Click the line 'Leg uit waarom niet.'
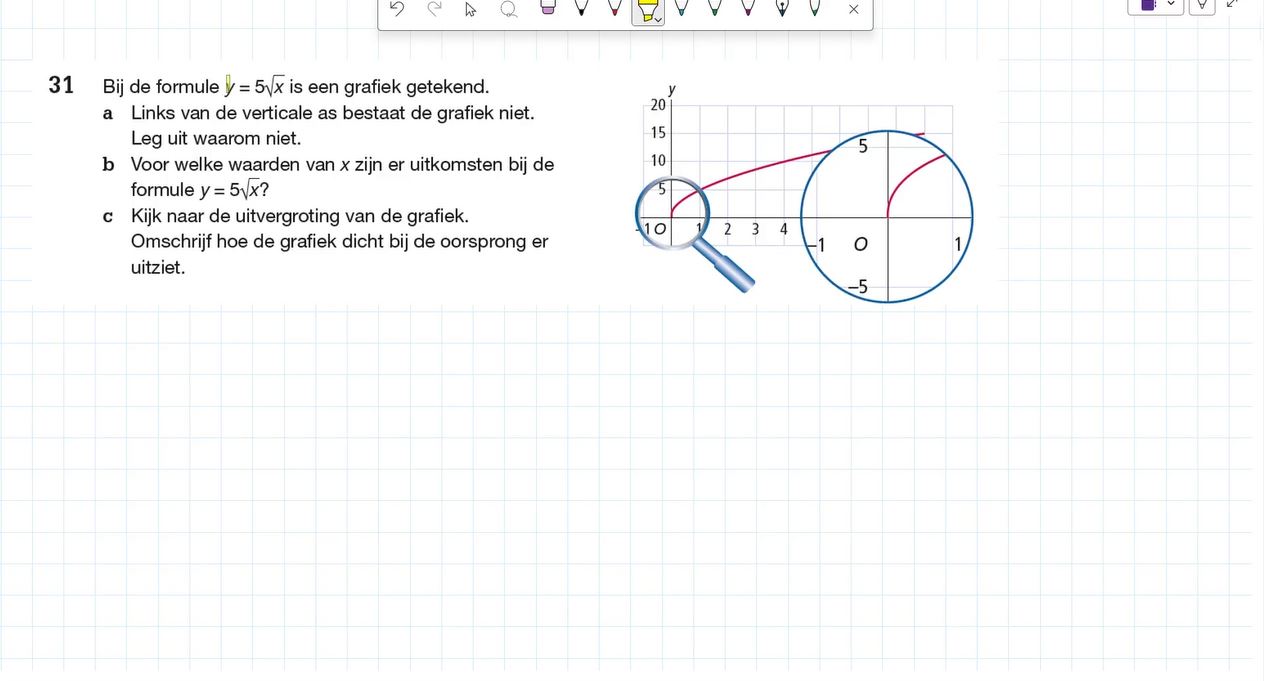Image resolution: width=1264 pixels, height=681 pixels. [x=216, y=139]
